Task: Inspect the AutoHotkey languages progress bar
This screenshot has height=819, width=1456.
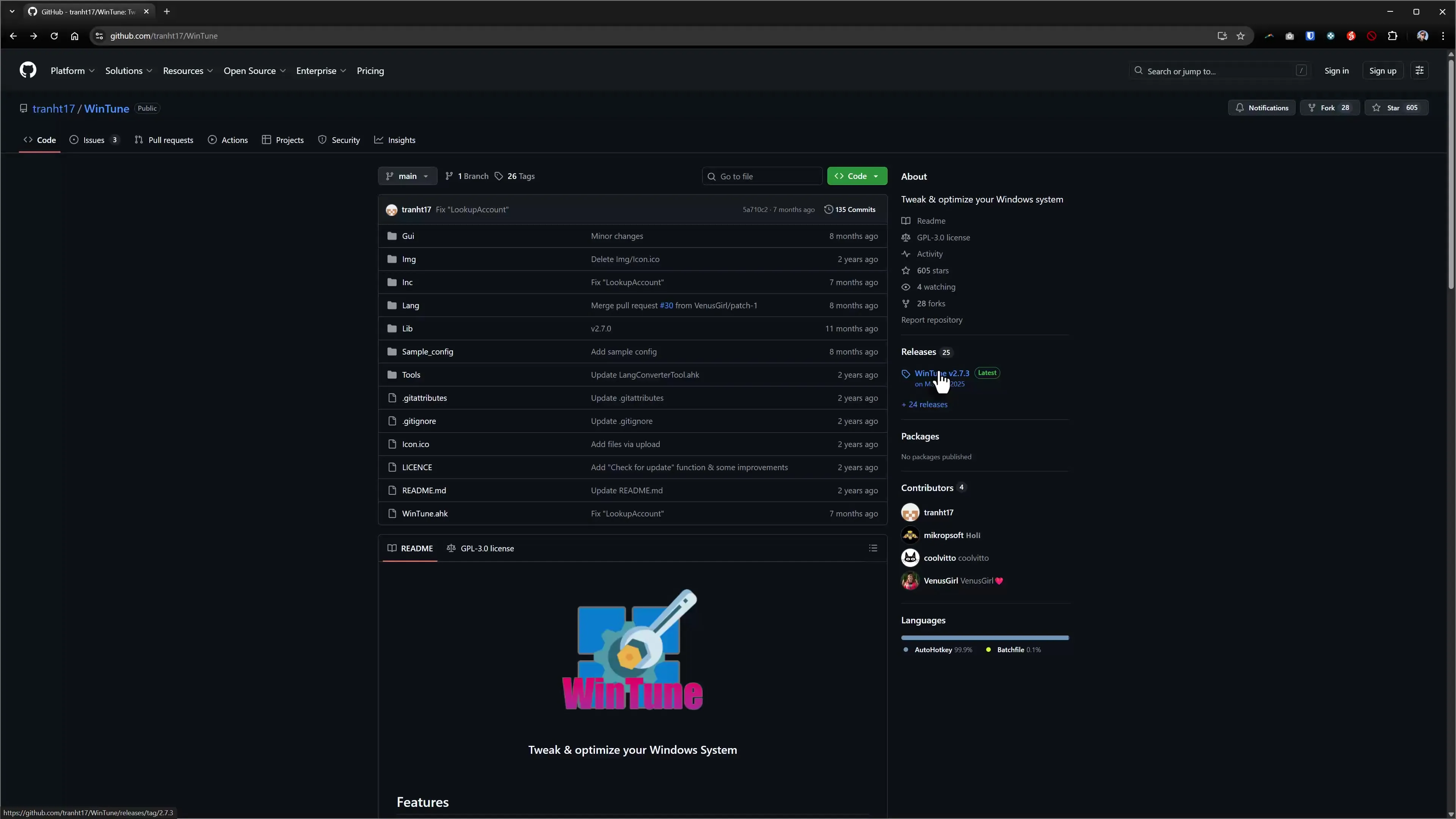Action: (984, 637)
